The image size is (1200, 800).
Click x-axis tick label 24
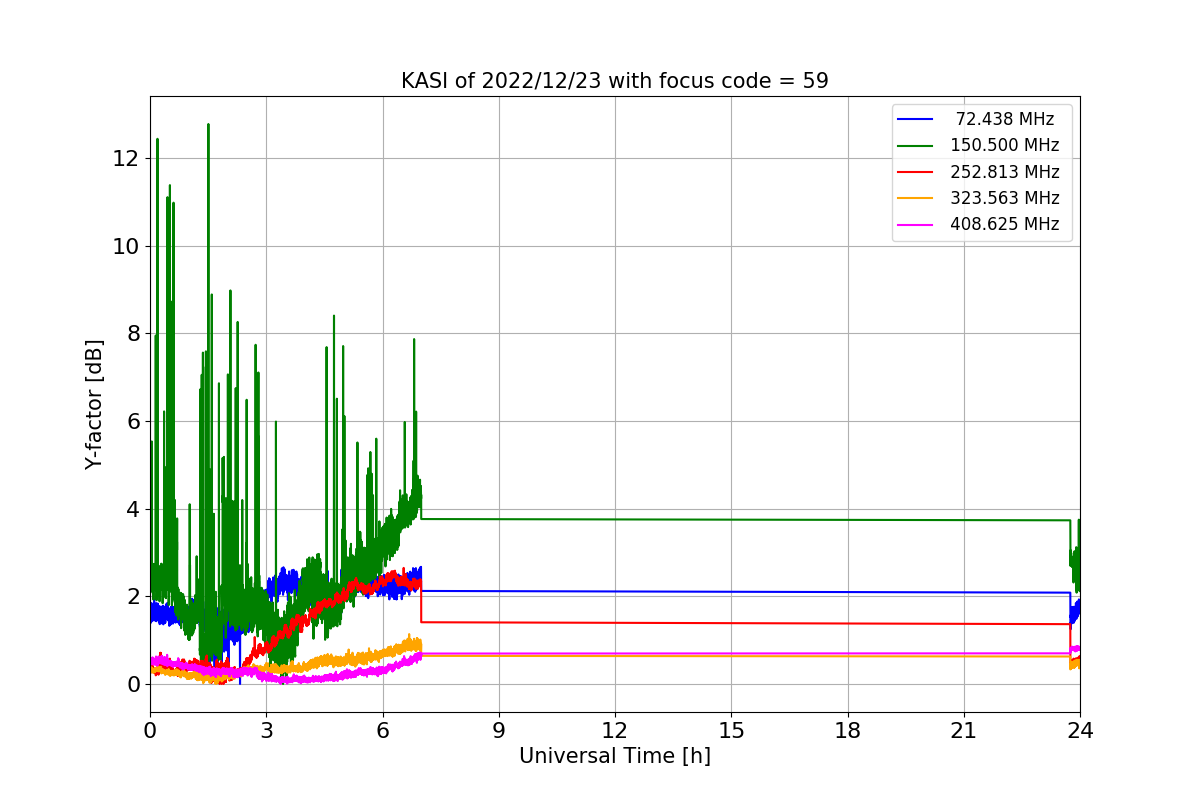pyautogui.click(x=1080, y=731)
